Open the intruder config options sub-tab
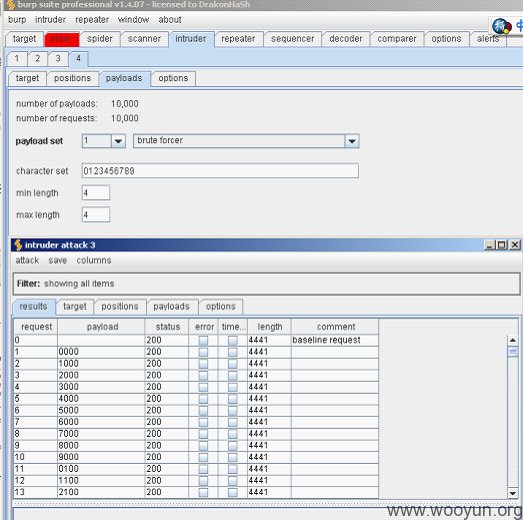 173,78
